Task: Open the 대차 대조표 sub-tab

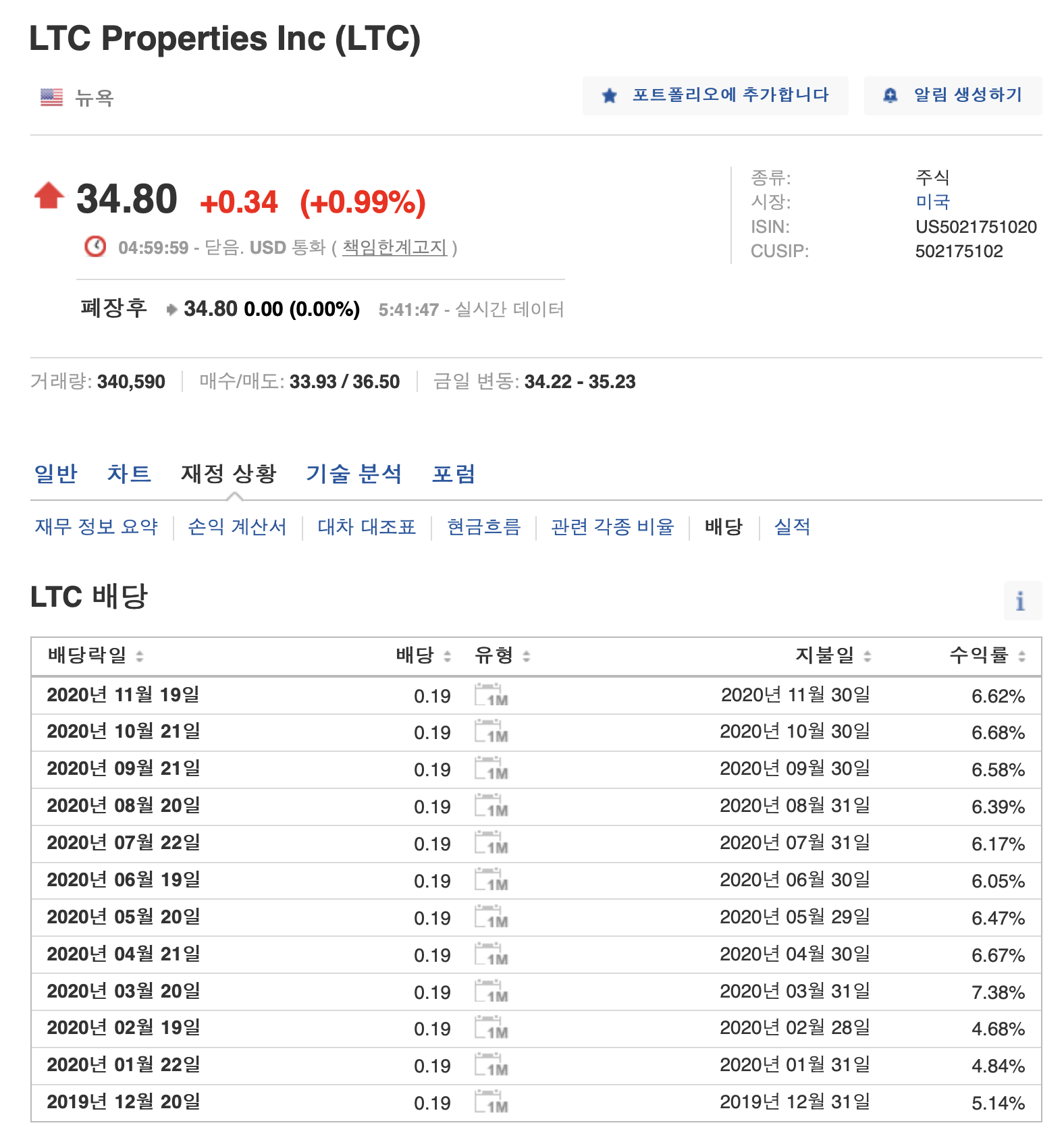Action: click(x=367, y=526)
